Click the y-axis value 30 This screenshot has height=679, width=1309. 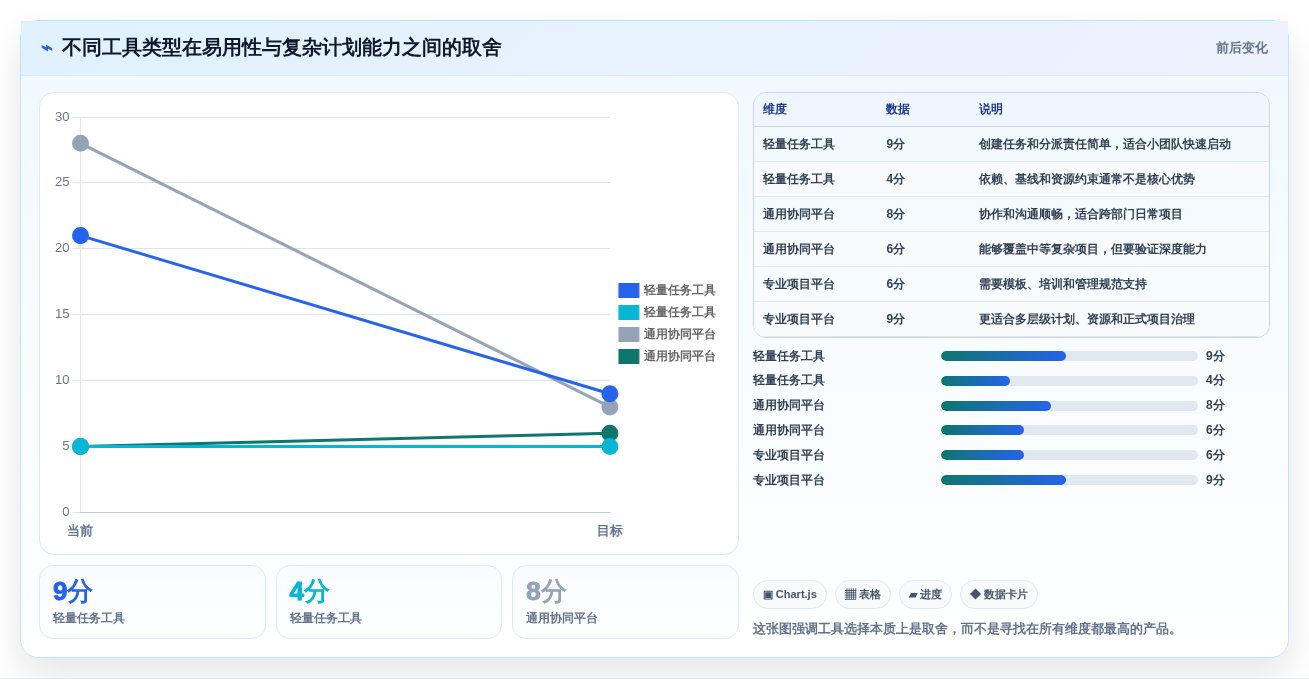pos(62,117)
